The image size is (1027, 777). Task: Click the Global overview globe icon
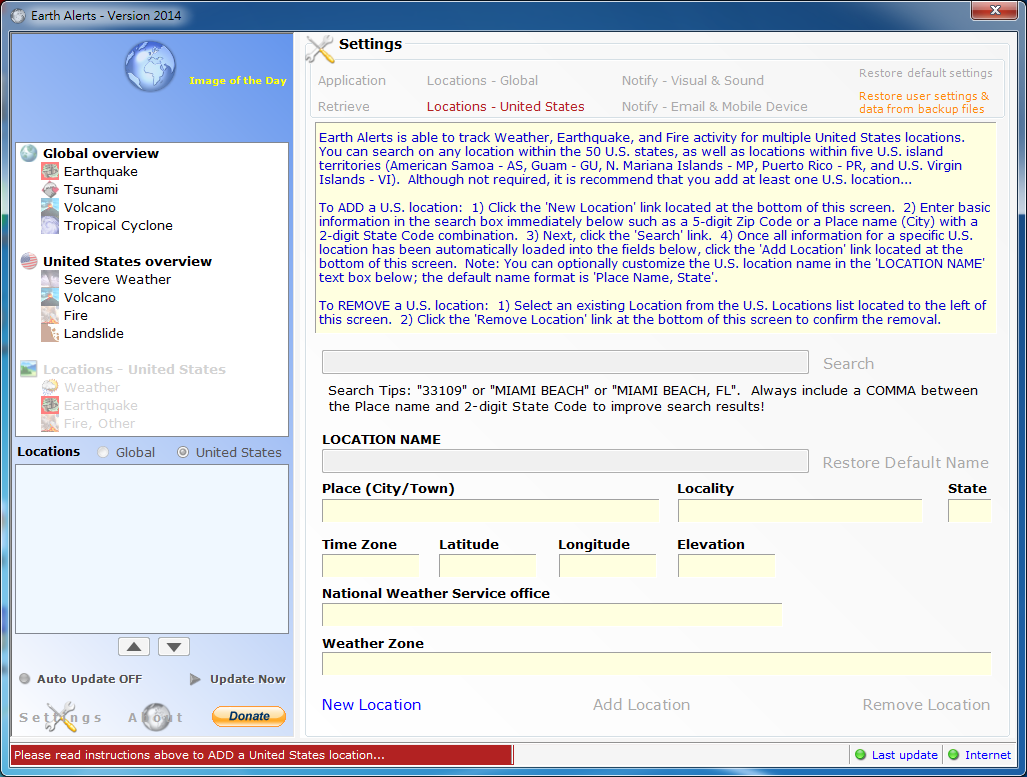click(x=29, y=153)
